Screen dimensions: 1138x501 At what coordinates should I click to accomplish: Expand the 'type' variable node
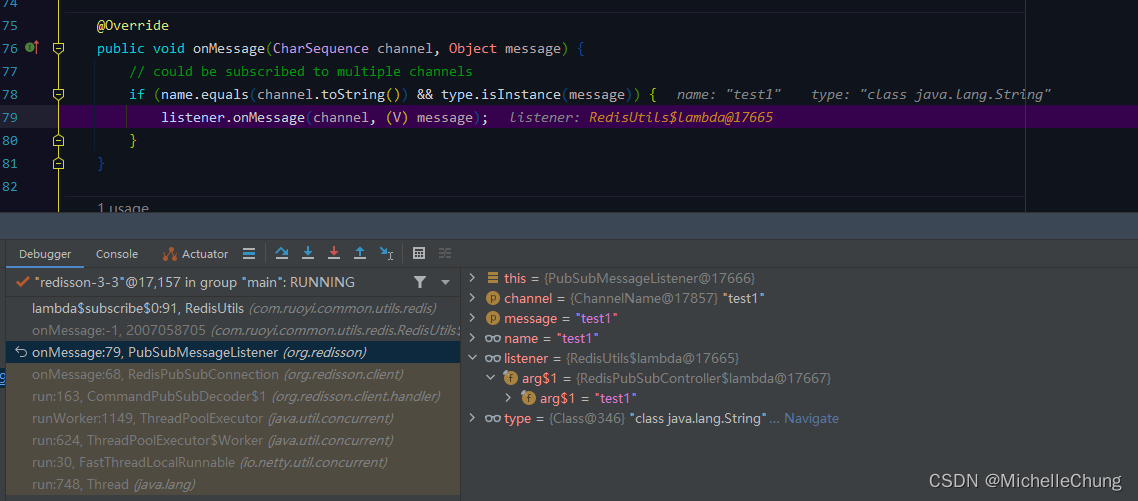472,418
